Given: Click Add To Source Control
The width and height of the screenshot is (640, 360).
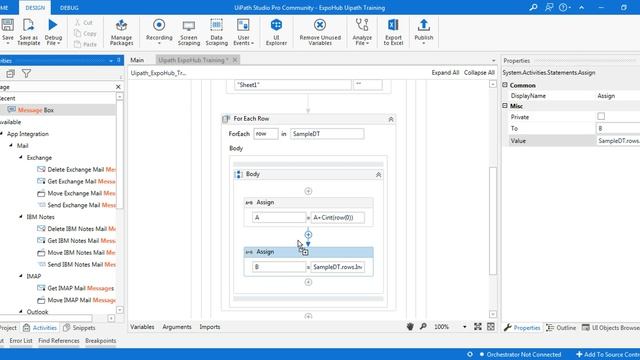Looking at the screenshot, I should [x=608, y=354].
